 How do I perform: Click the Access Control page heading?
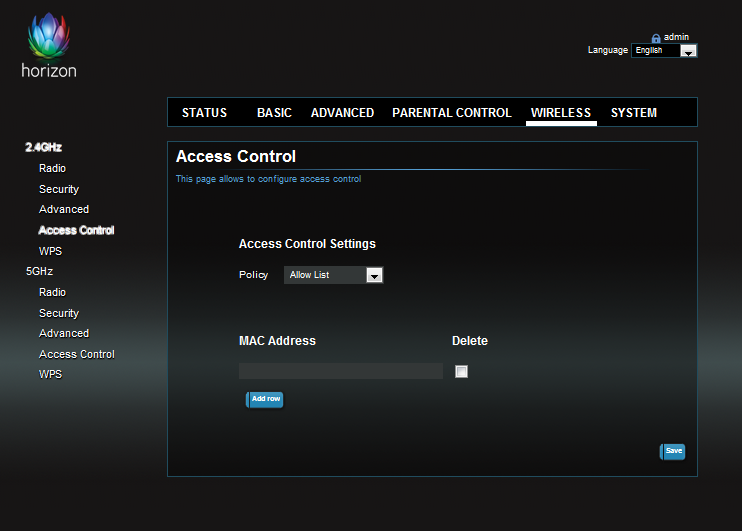(236, 157)
